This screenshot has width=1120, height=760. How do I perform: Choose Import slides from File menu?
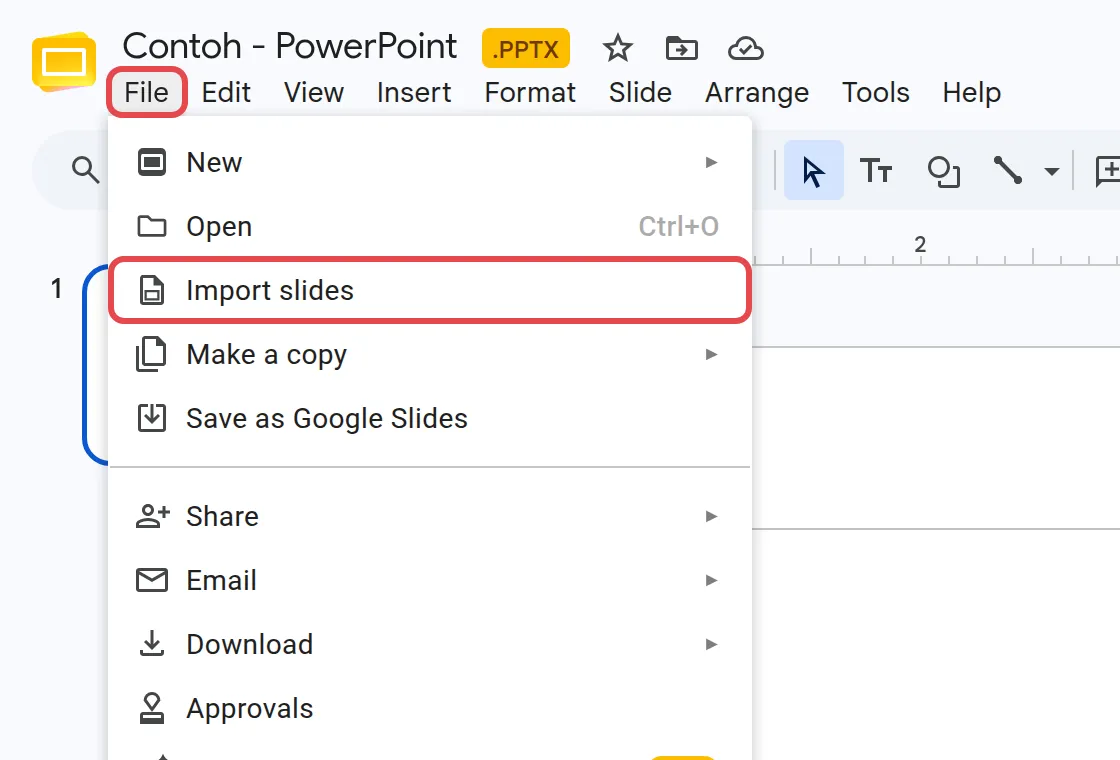coord(430,290)
